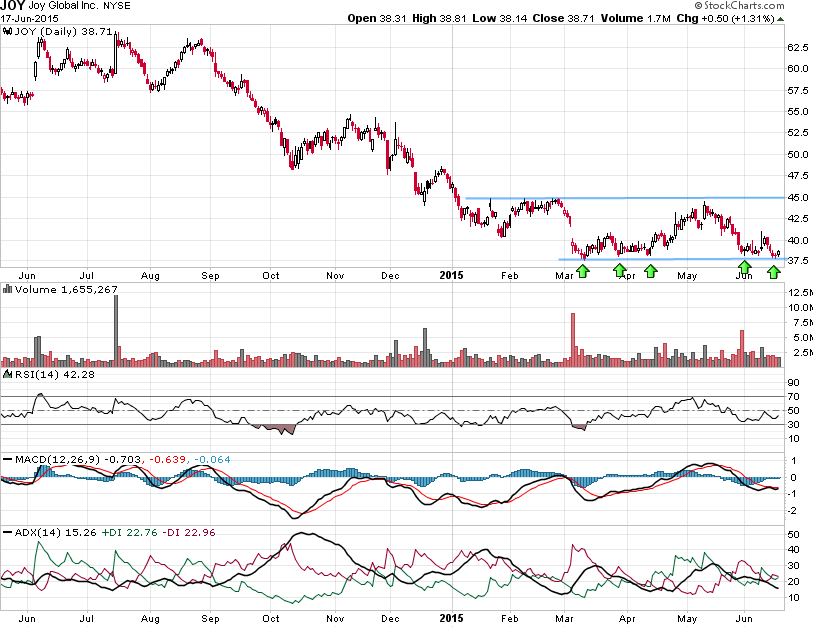
Task: Click the 37.5 price axis label
Action: click(x=797, y=261)
